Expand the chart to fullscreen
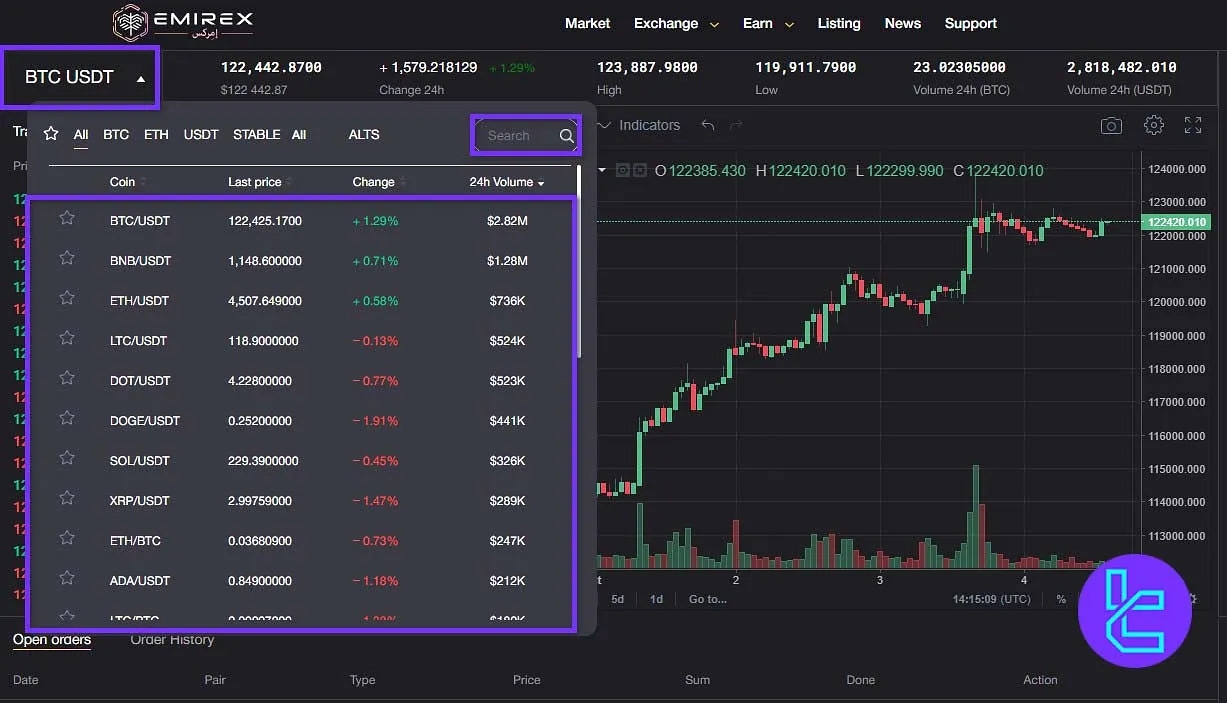 (1192, 126)
